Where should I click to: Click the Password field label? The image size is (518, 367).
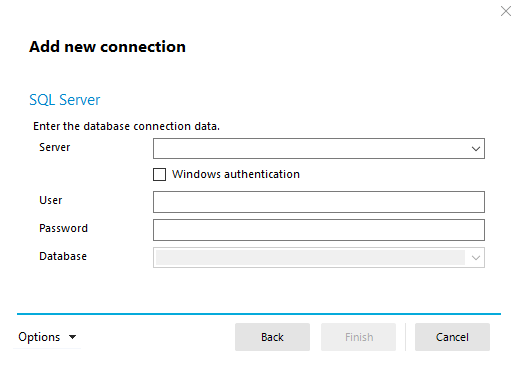tap(63, 228)
